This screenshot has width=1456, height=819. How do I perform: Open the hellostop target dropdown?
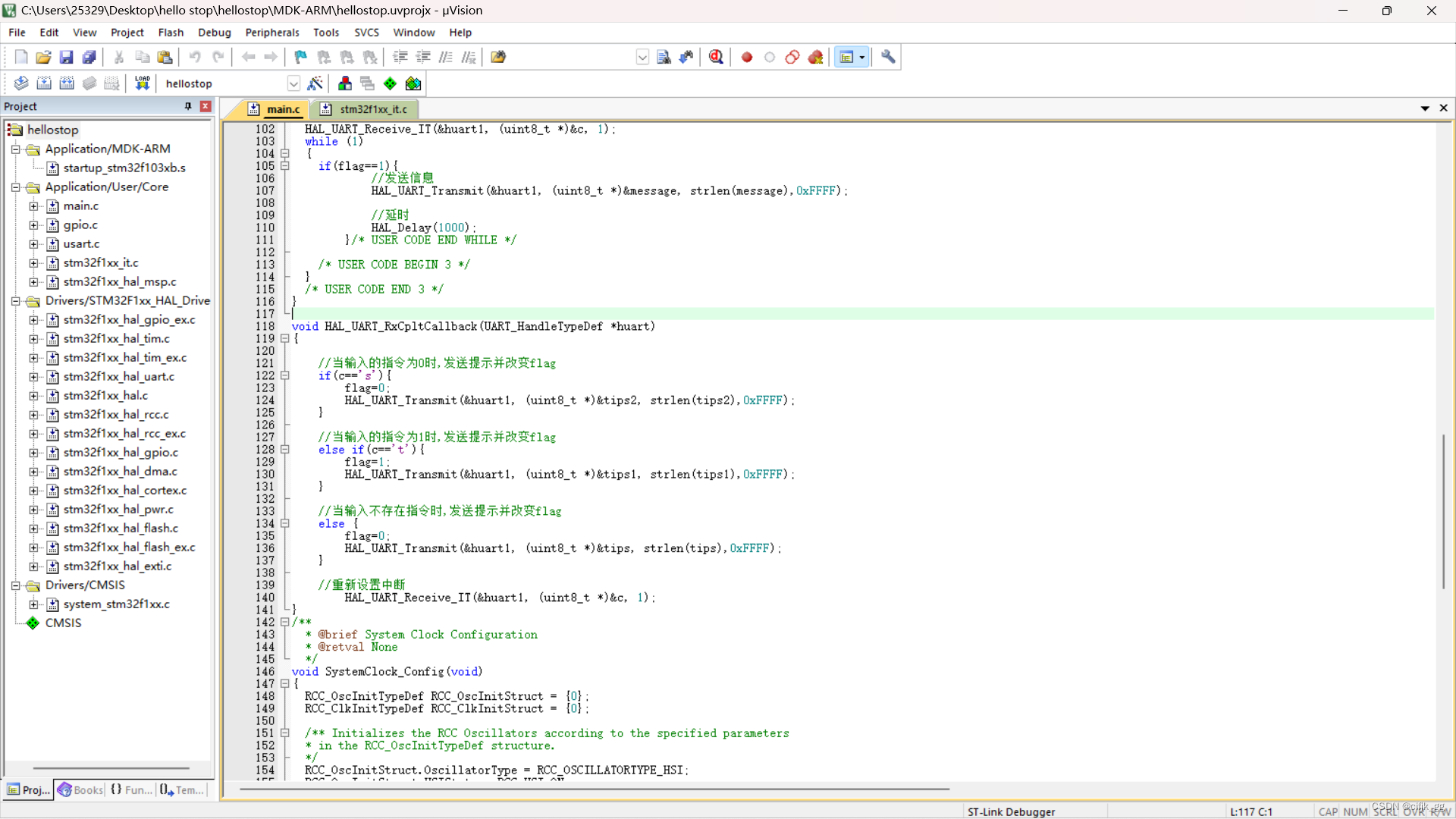click(x=293, y=83)
